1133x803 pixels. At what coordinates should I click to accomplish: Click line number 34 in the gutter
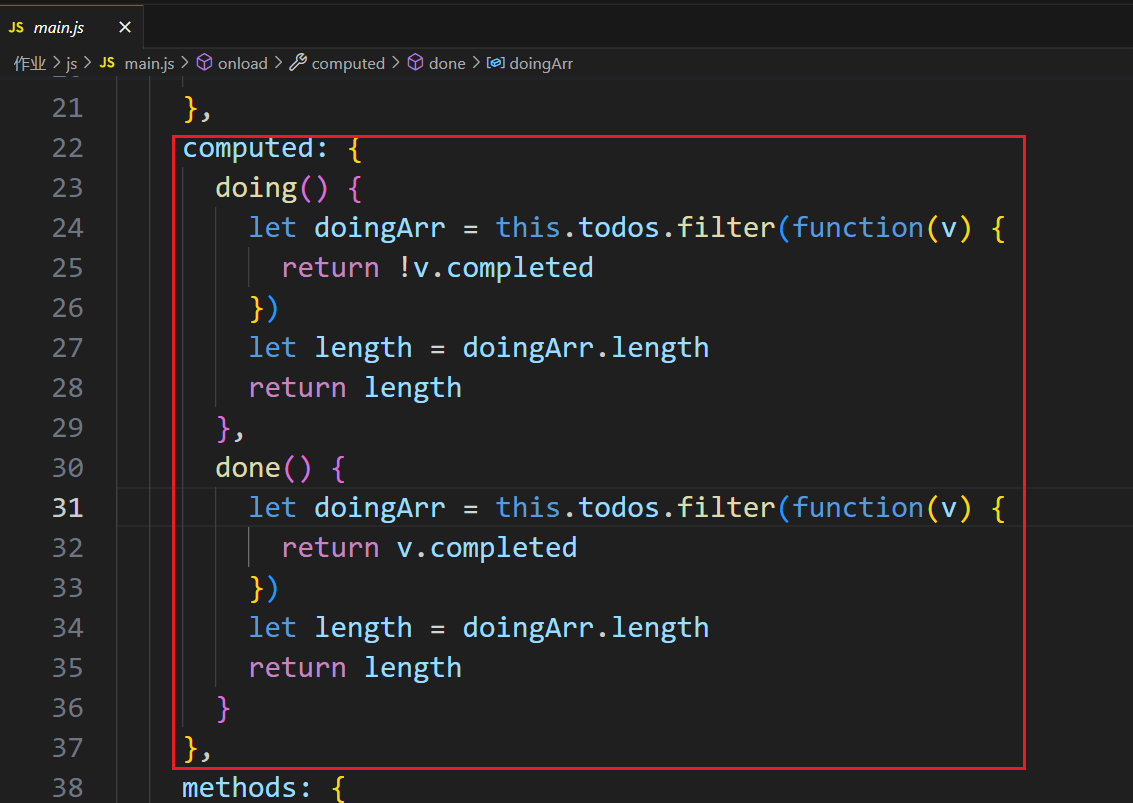[68, 627]
